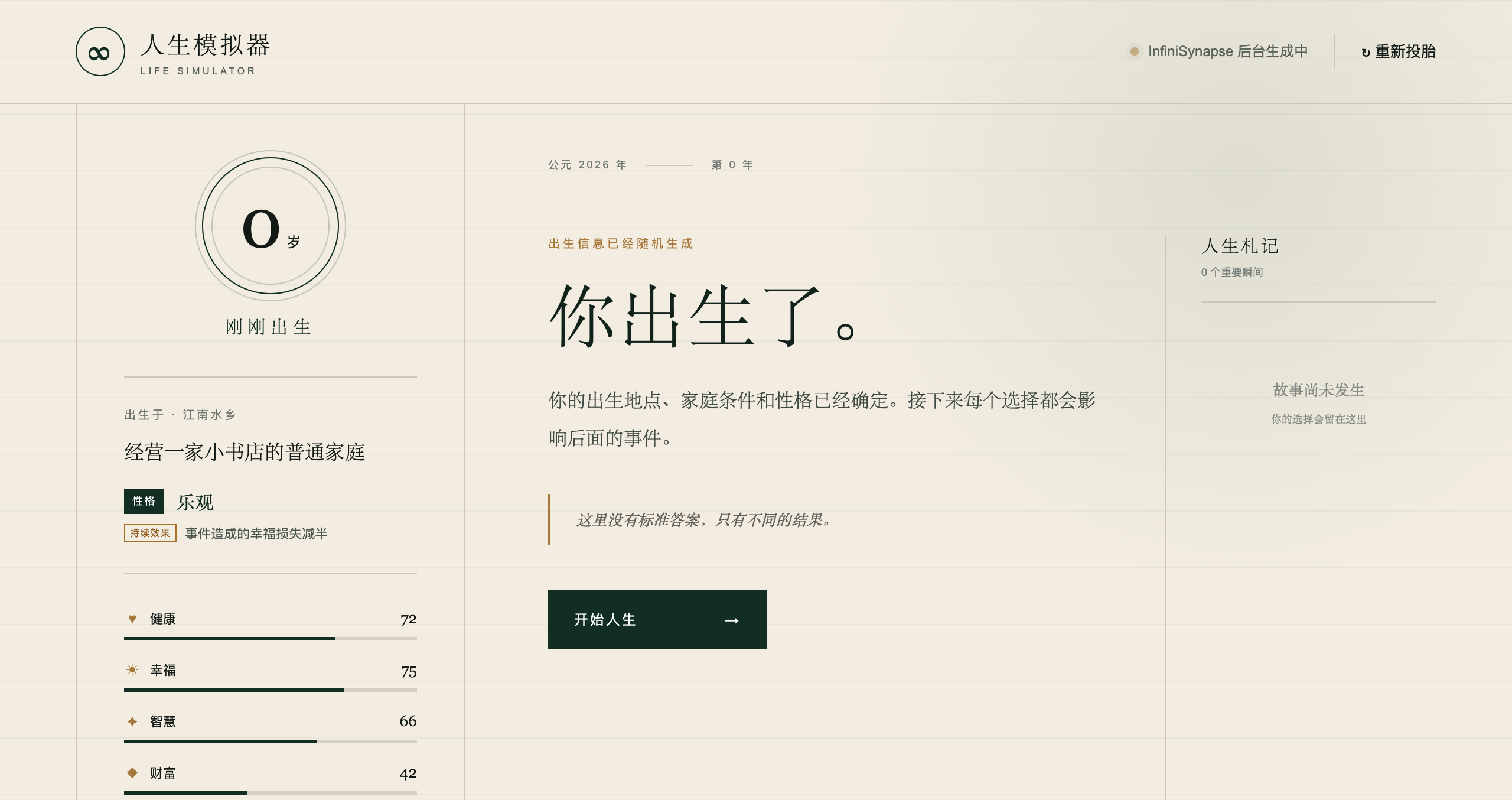Click the 智慧 progress bar

271,742
